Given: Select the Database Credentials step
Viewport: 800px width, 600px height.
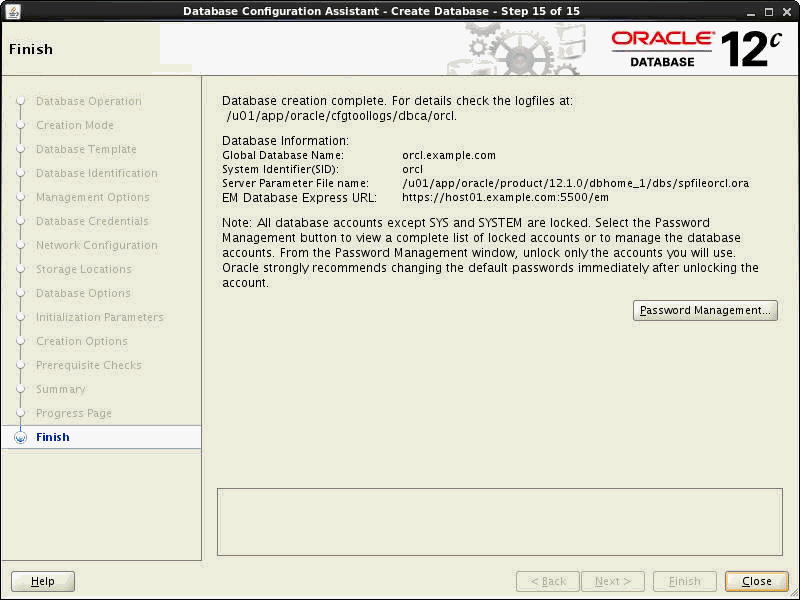Looking at the screenshot, I should pyautogui.click(x=92, y=221).
